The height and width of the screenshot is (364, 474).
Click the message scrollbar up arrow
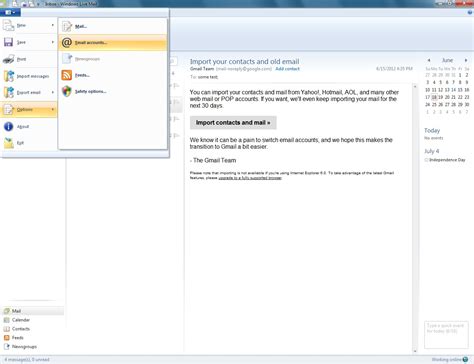coord(415,86)
